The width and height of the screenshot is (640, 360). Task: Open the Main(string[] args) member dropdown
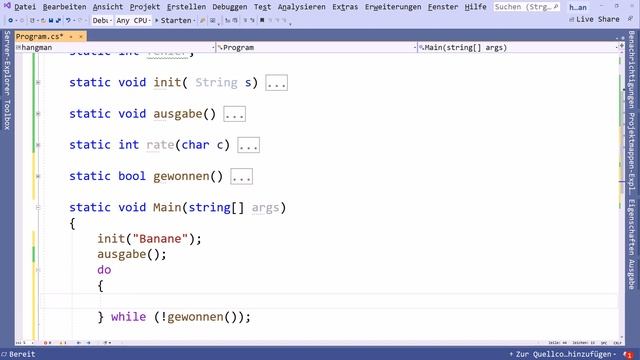(518, 48)
